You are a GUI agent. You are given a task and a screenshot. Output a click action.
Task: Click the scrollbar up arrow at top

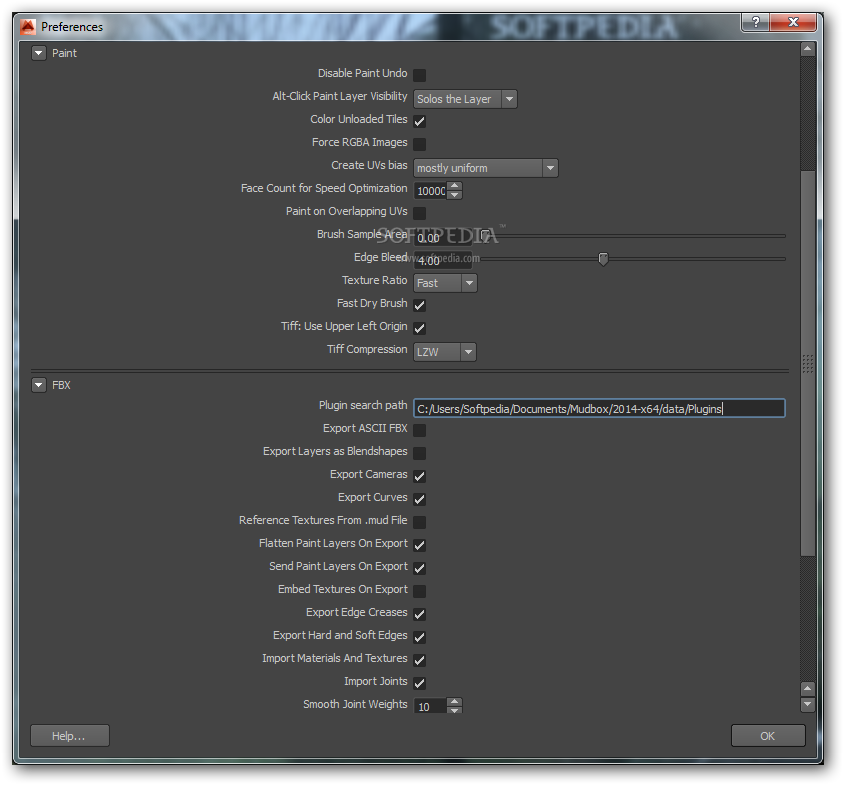[x=807, y=50]
